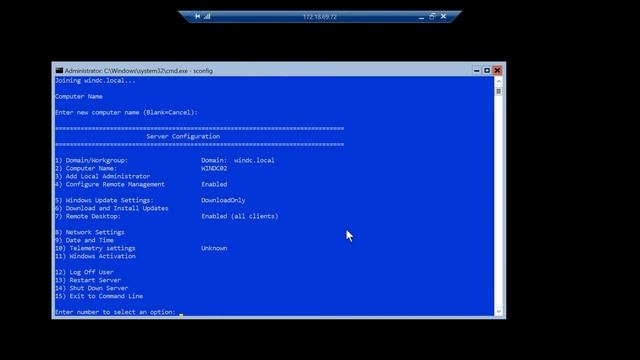Click option '6) Download and Install Updates'

[111, 208]
